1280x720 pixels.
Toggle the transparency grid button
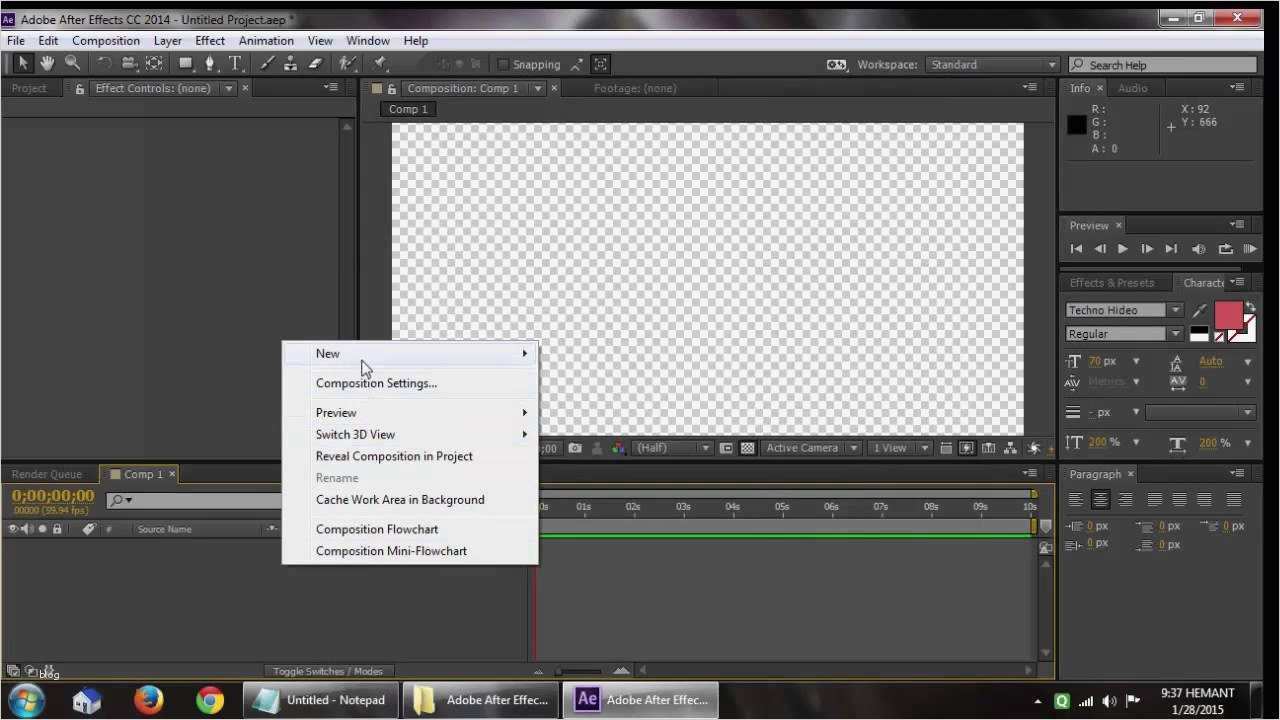[747, 449]
